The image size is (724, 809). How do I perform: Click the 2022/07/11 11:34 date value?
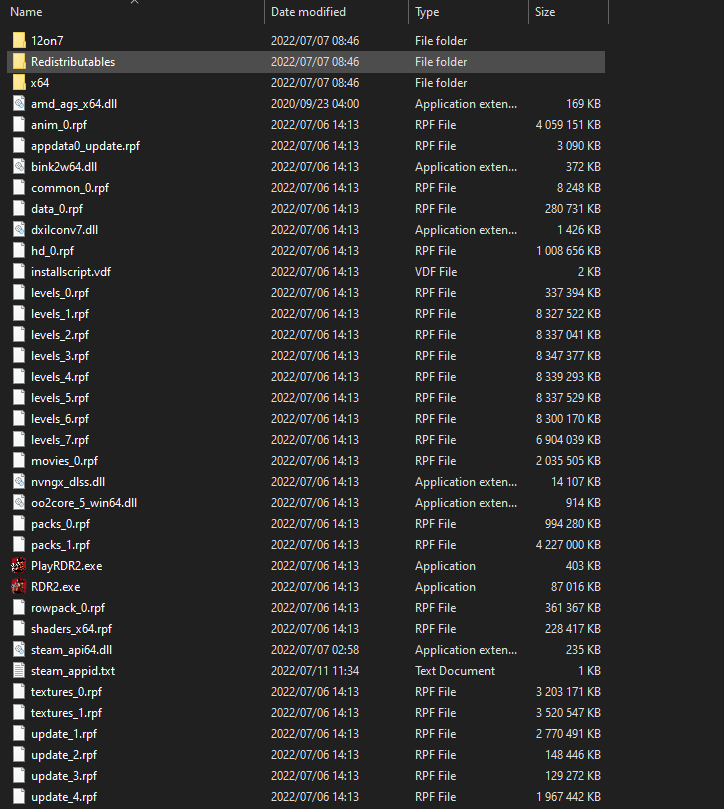click(x=315, y=671)
